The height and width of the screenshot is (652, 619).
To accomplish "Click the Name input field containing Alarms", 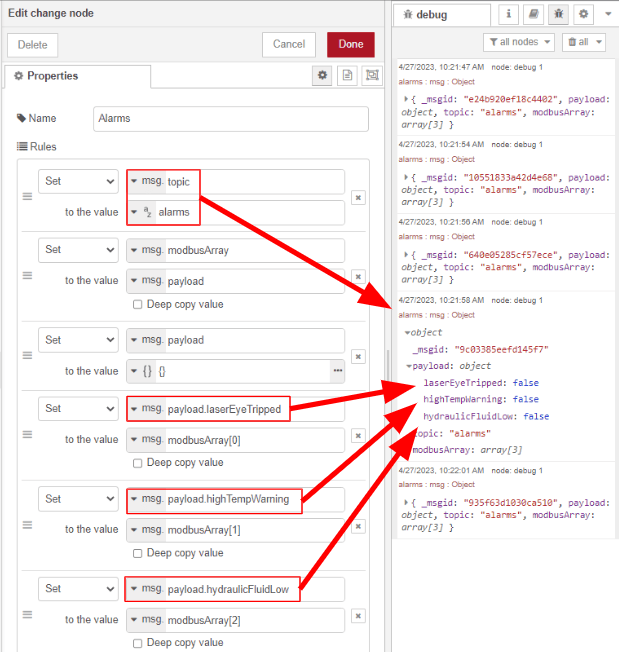I will [230, 118].
